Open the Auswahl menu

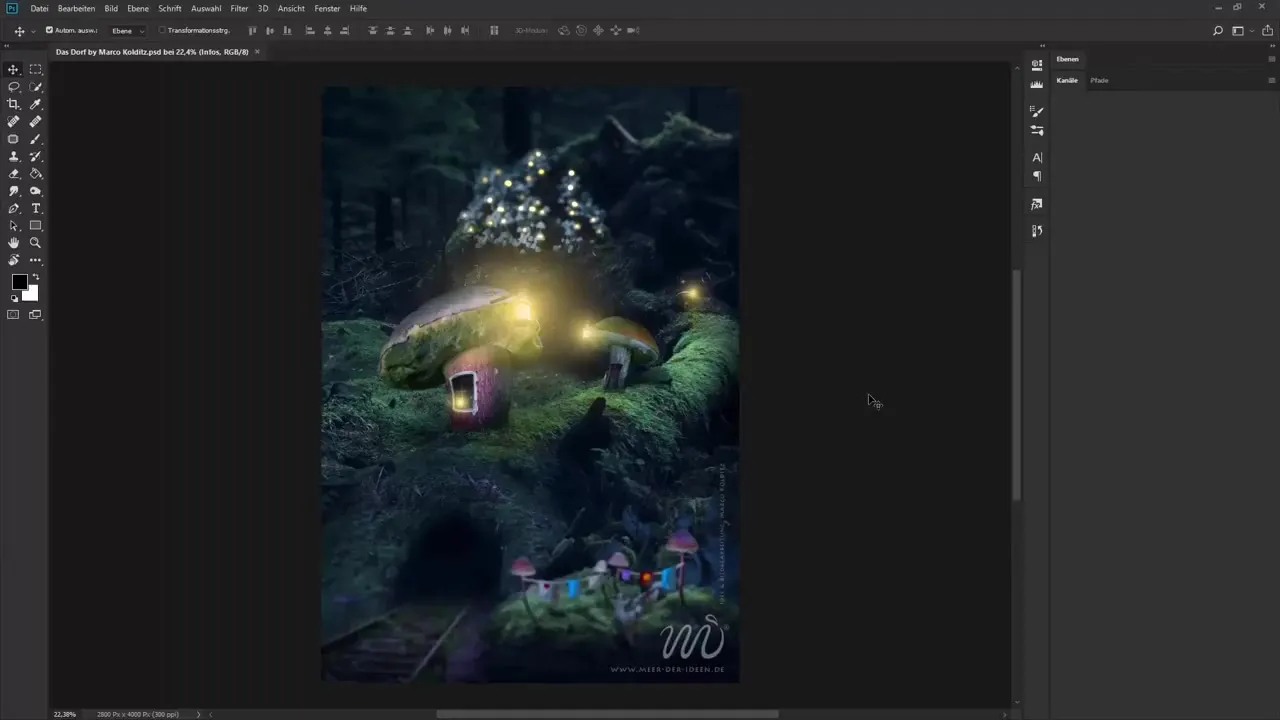pyautogui.click(x=206, y=8)
